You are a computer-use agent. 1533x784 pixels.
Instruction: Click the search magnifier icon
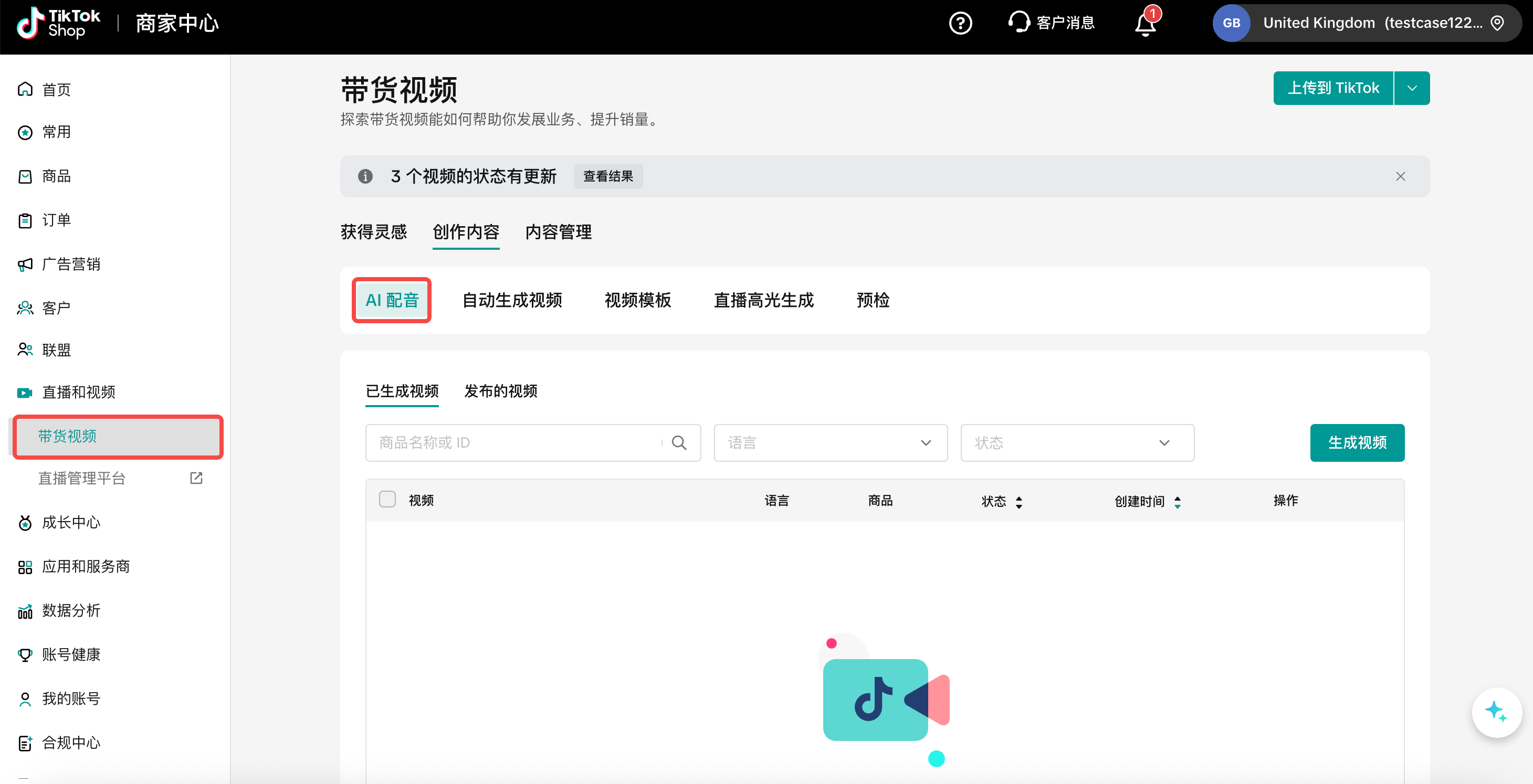click(x=679, y=442)
